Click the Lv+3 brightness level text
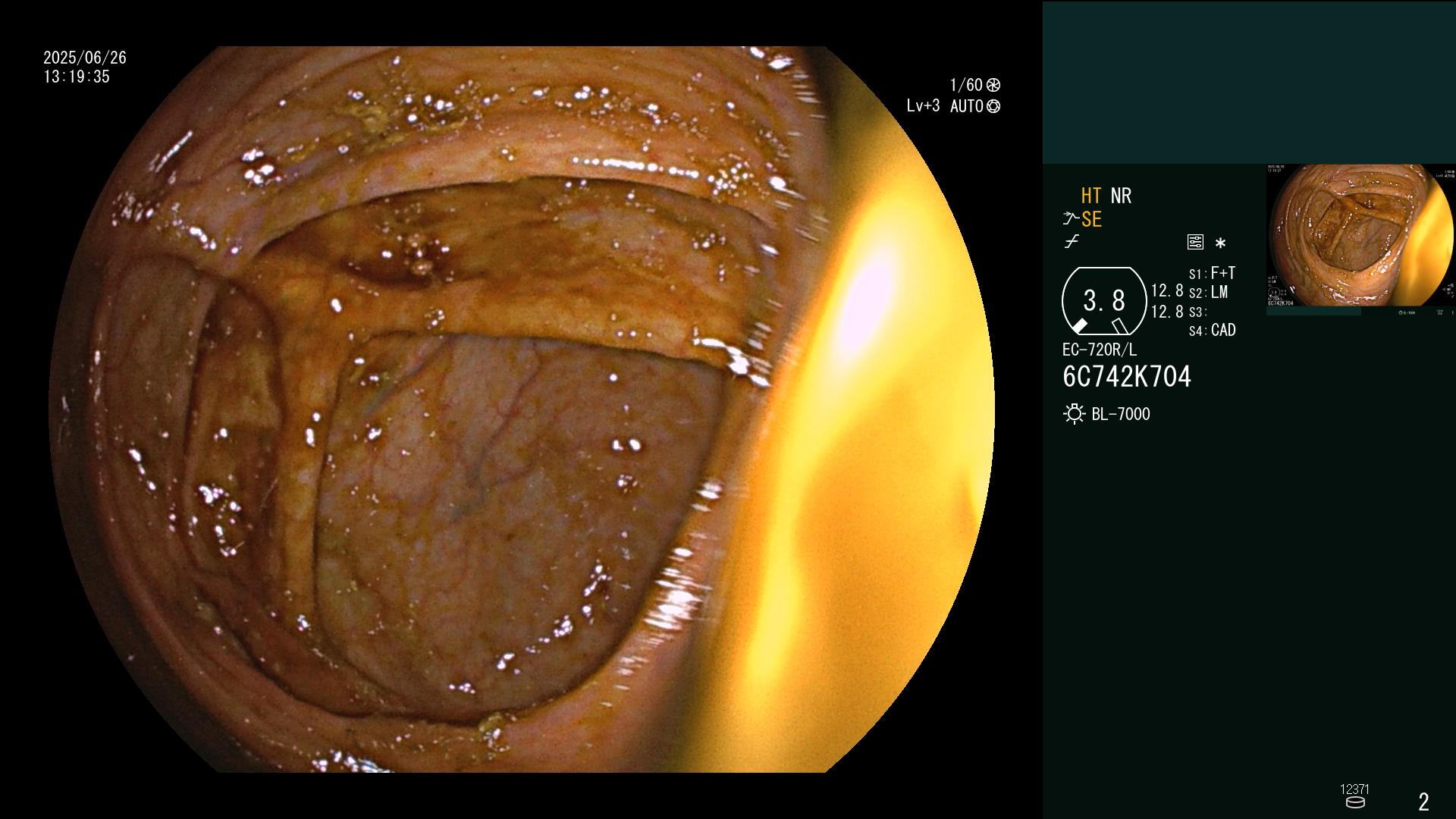The width and height of the screenshot is (1456, 819). pyautogui.click(x=923, y=106)
